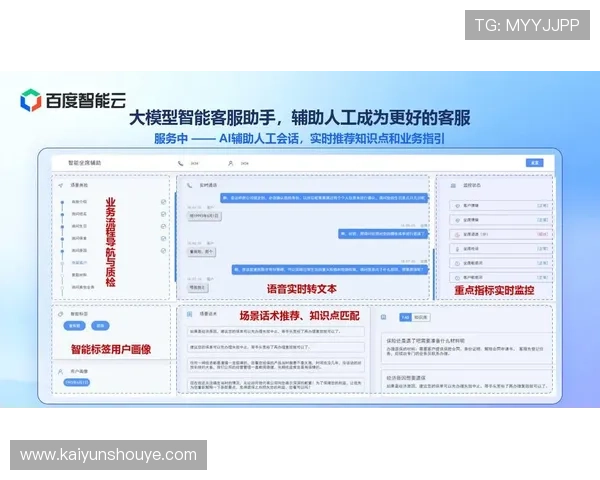Click the red abnormal status of the 坐席语速 row
600x480 pixels.
tap(543, 234)
